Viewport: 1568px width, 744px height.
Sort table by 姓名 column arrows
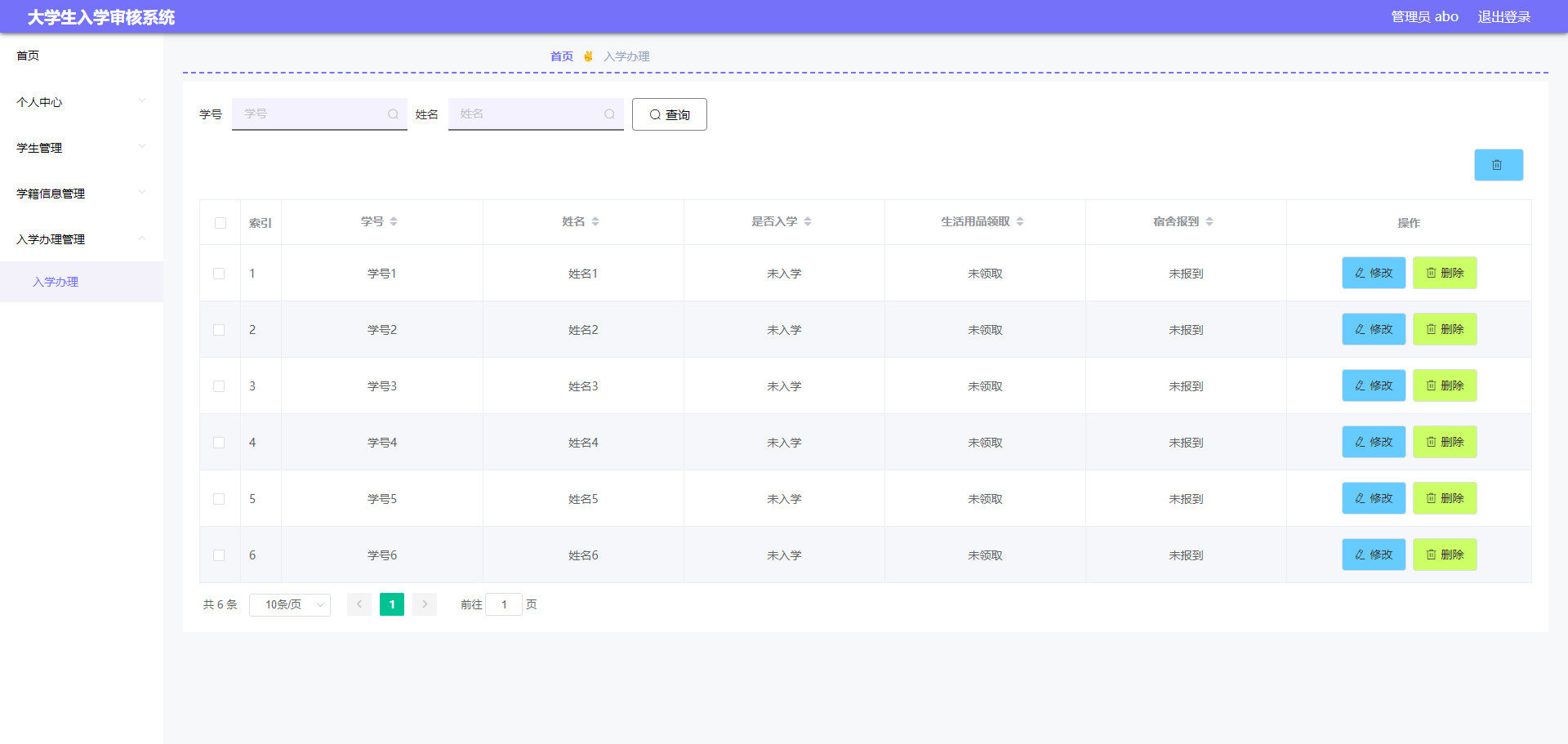click(595, 221)
